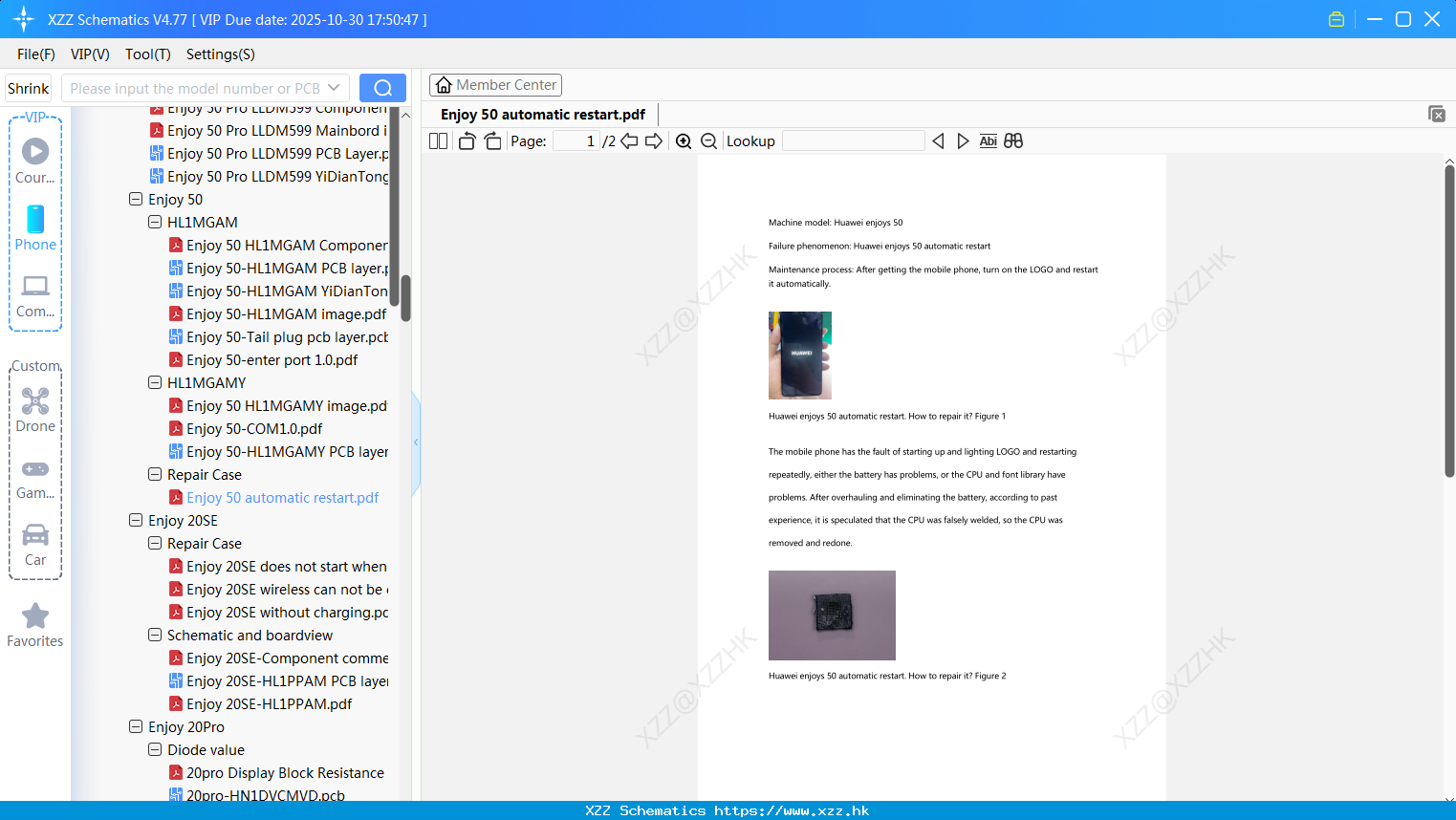Collapse Repair Case under Enjoy 50
The height and width of the screenshot is (820, 1456).
(155, 475)
